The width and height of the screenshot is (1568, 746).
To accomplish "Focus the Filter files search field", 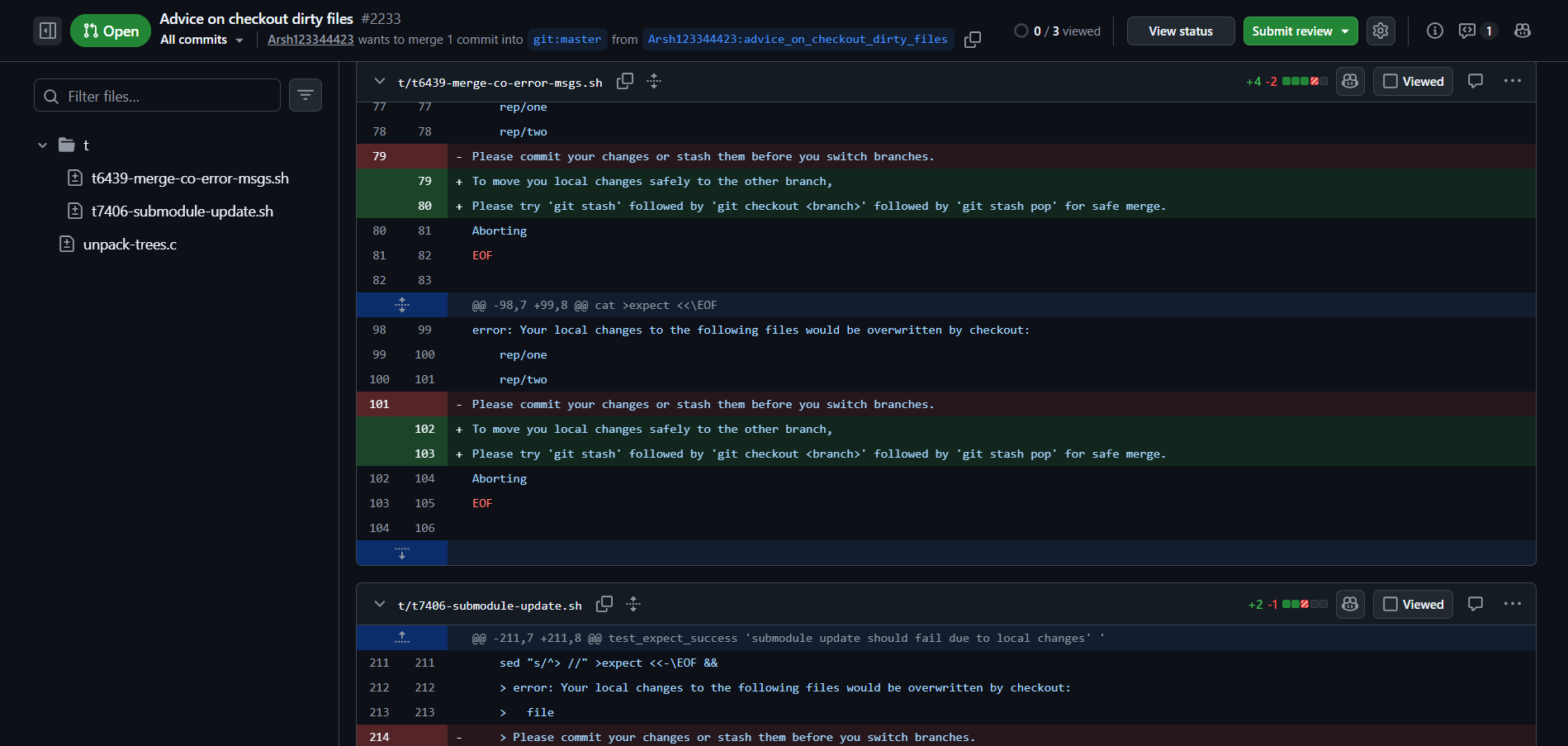I will click(157, 95).
